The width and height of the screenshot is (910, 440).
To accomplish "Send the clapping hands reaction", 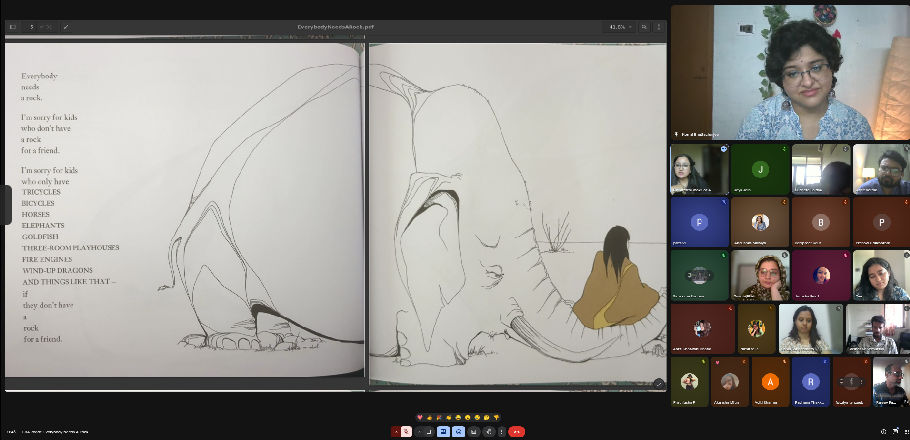I will tap(449, 417).
